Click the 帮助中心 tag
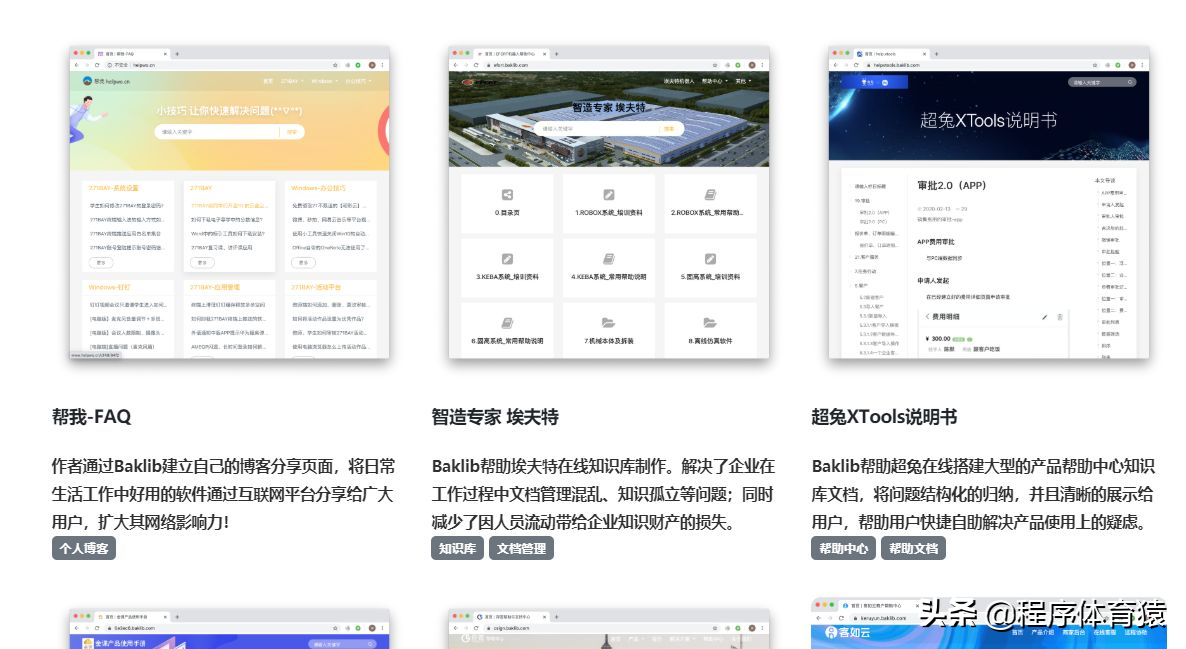1186x649 pixels. pos(843,548)
